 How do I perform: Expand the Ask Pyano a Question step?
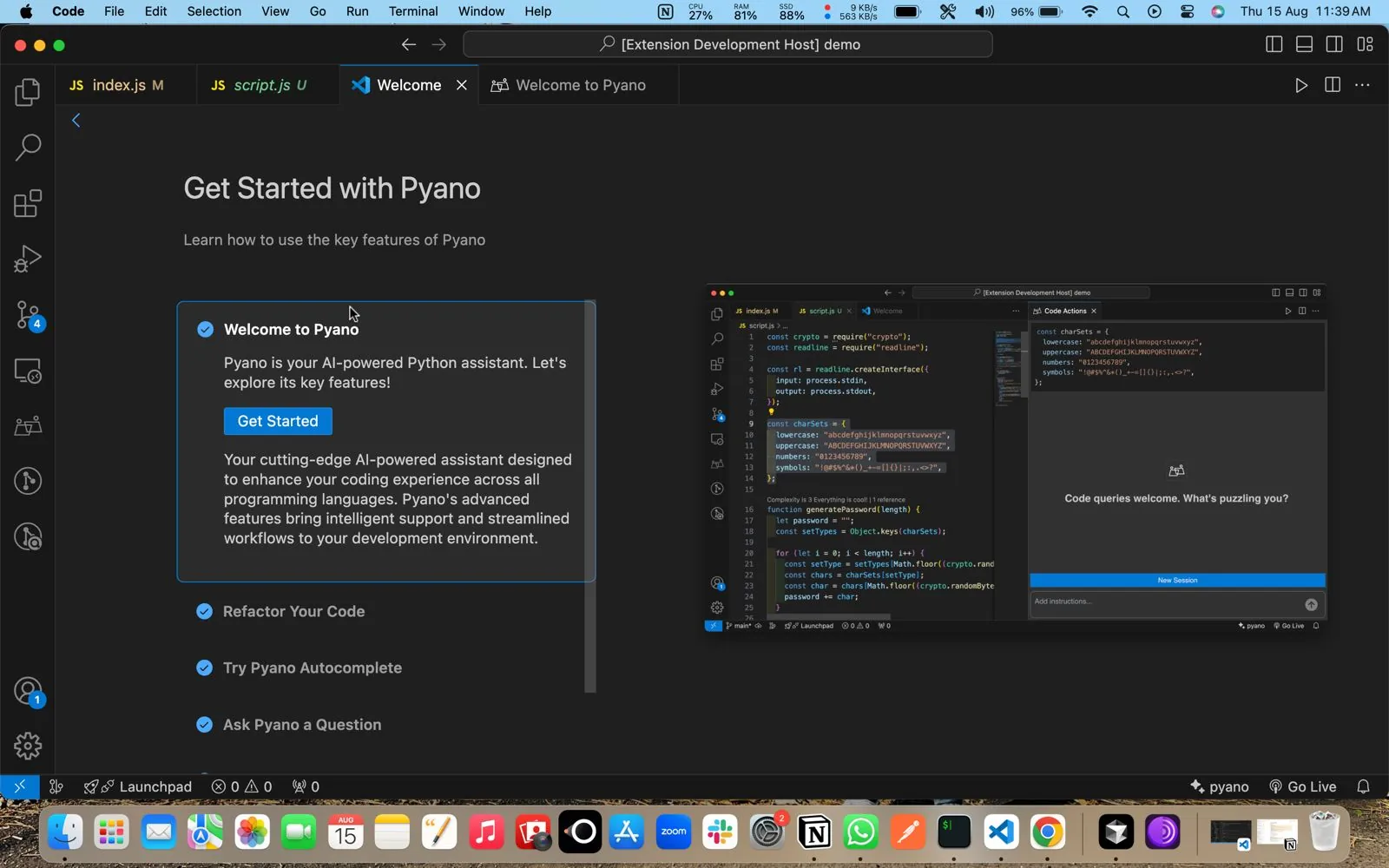coord(302,725)
